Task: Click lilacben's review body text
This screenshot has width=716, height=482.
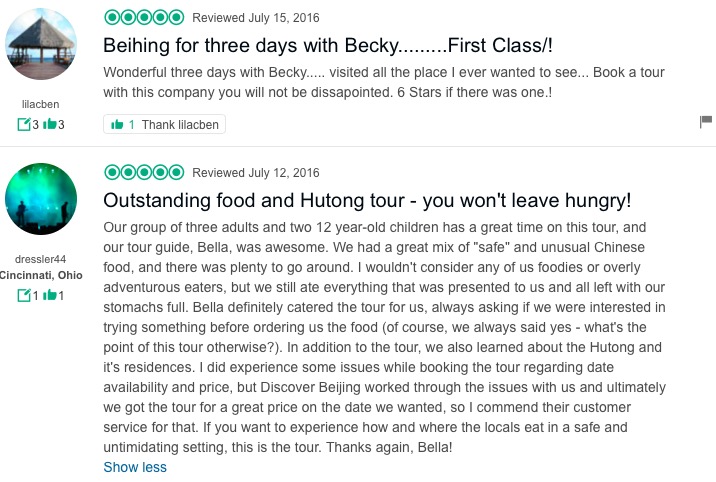Action: 384,82
